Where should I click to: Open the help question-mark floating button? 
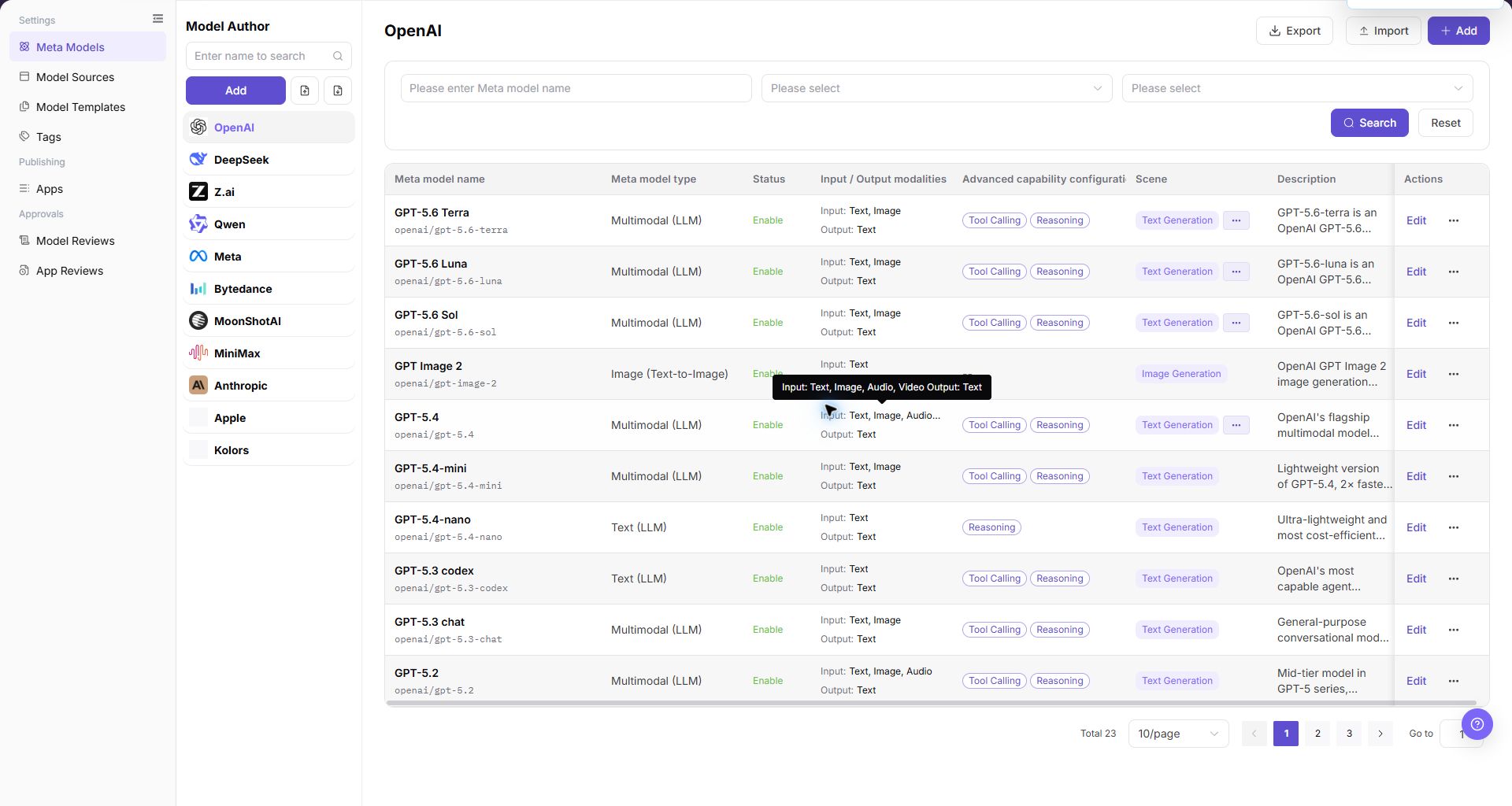click(1477, 724)
